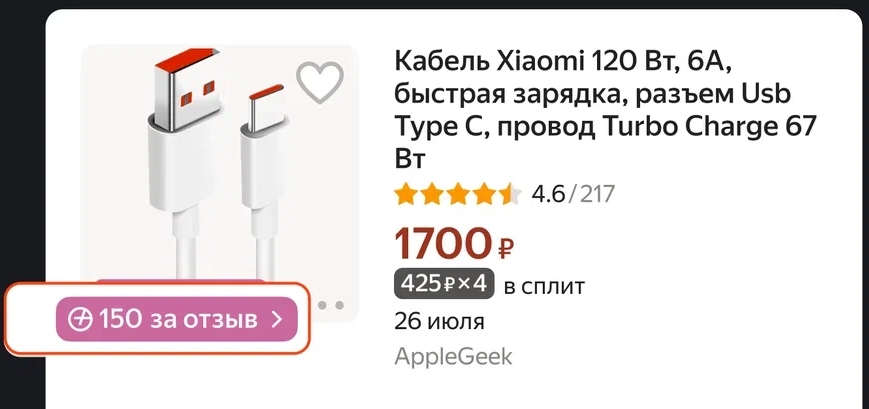Select the 425₽×4 split payment badge

pyautogui.click(x=443, y=285)
